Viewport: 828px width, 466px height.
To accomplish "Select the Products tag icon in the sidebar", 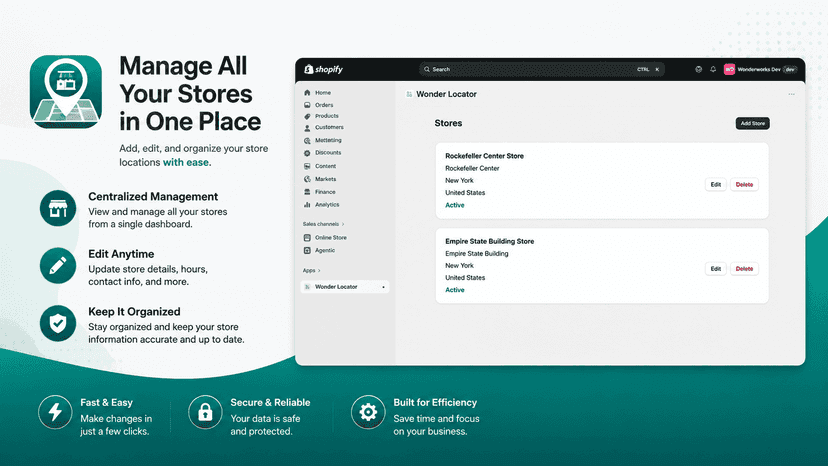I will pyautogui.click(x=307, y=116).
